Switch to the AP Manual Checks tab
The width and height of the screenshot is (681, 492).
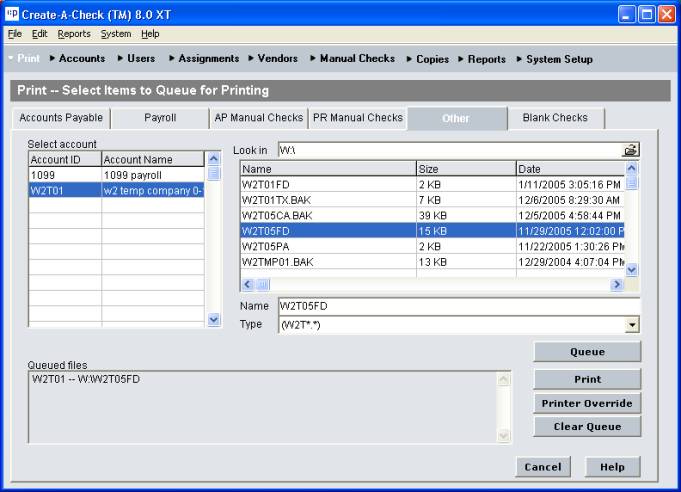click(259, 118)
